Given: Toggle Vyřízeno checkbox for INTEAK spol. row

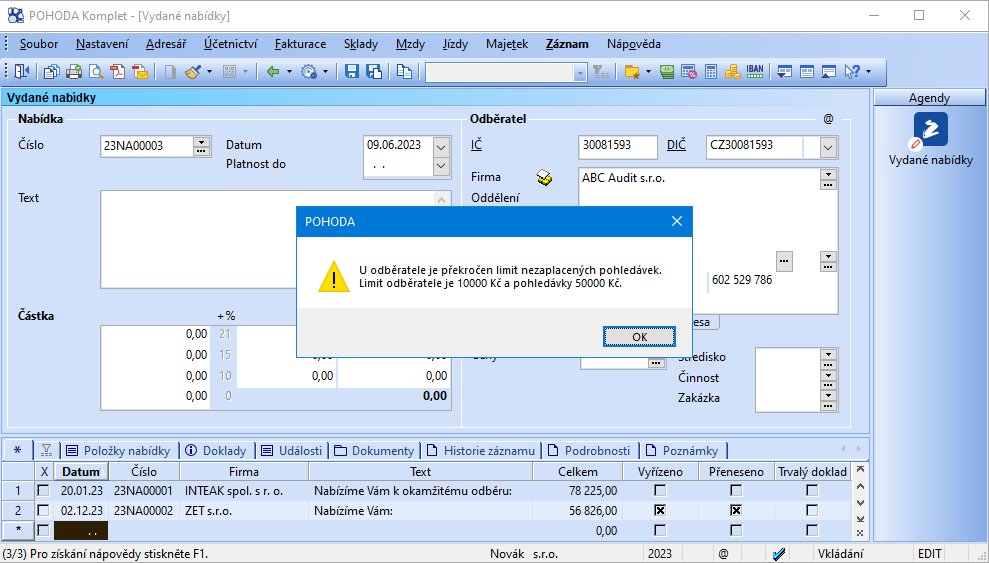Looking at the screenshot, I should tap(660, 490).
